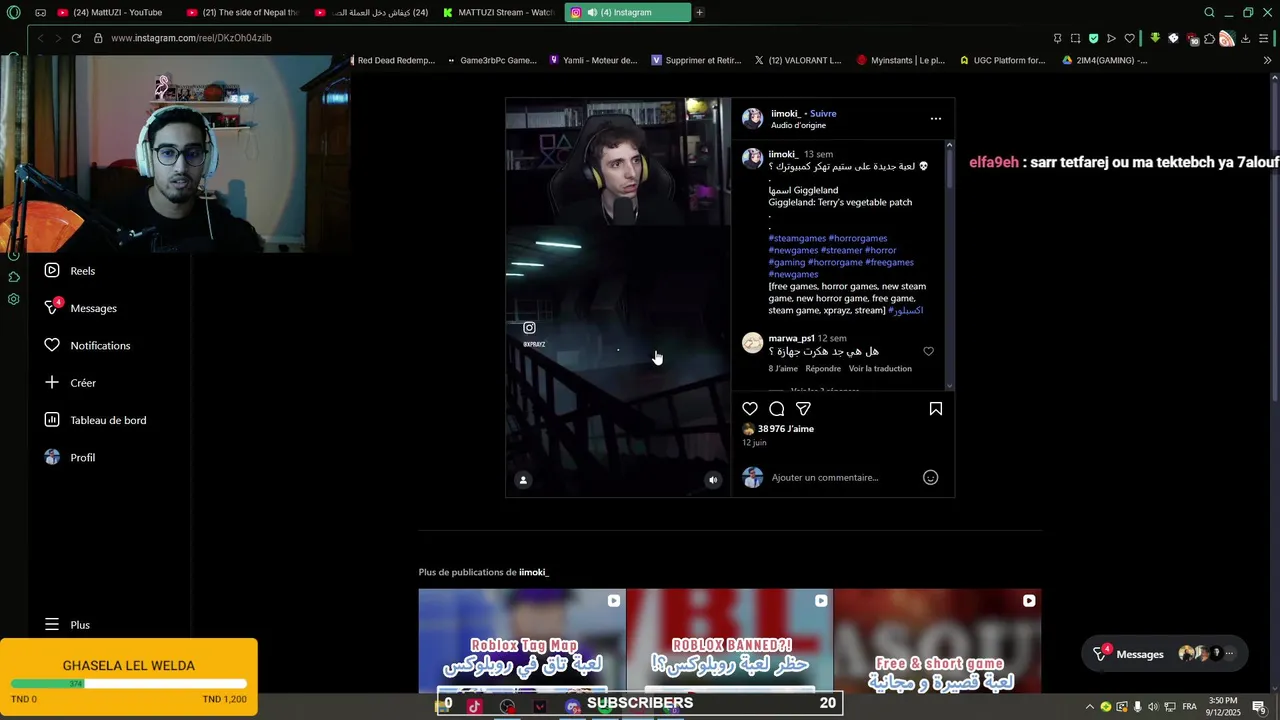Click the reel post date 12 juin
Image resolution: width=1280 pixels, height=720 pixels.
pyautogui.click(x=754, y=442)
